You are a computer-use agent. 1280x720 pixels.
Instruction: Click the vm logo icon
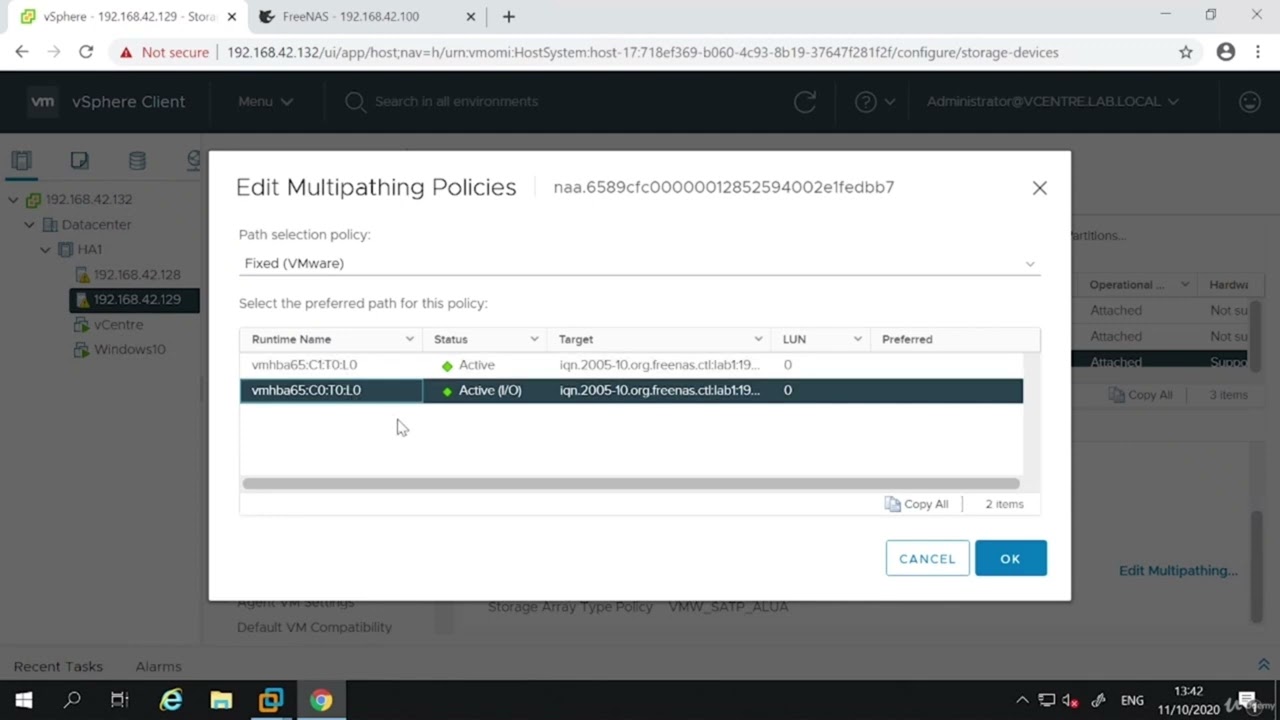[x=42, y=101]
